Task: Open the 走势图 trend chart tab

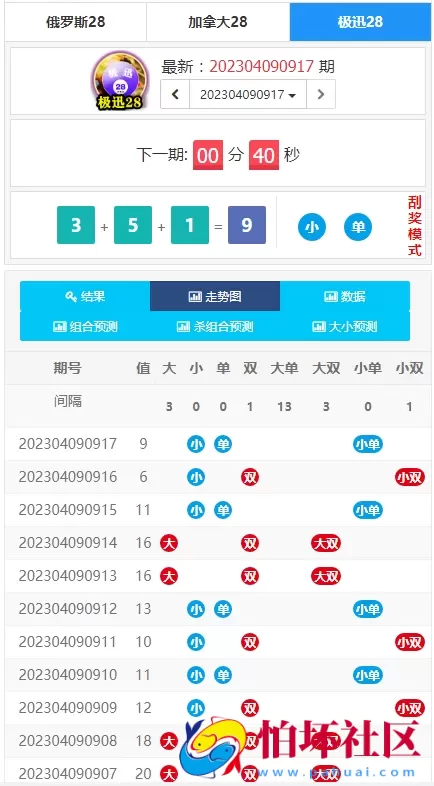Action: tap(215, 296)
